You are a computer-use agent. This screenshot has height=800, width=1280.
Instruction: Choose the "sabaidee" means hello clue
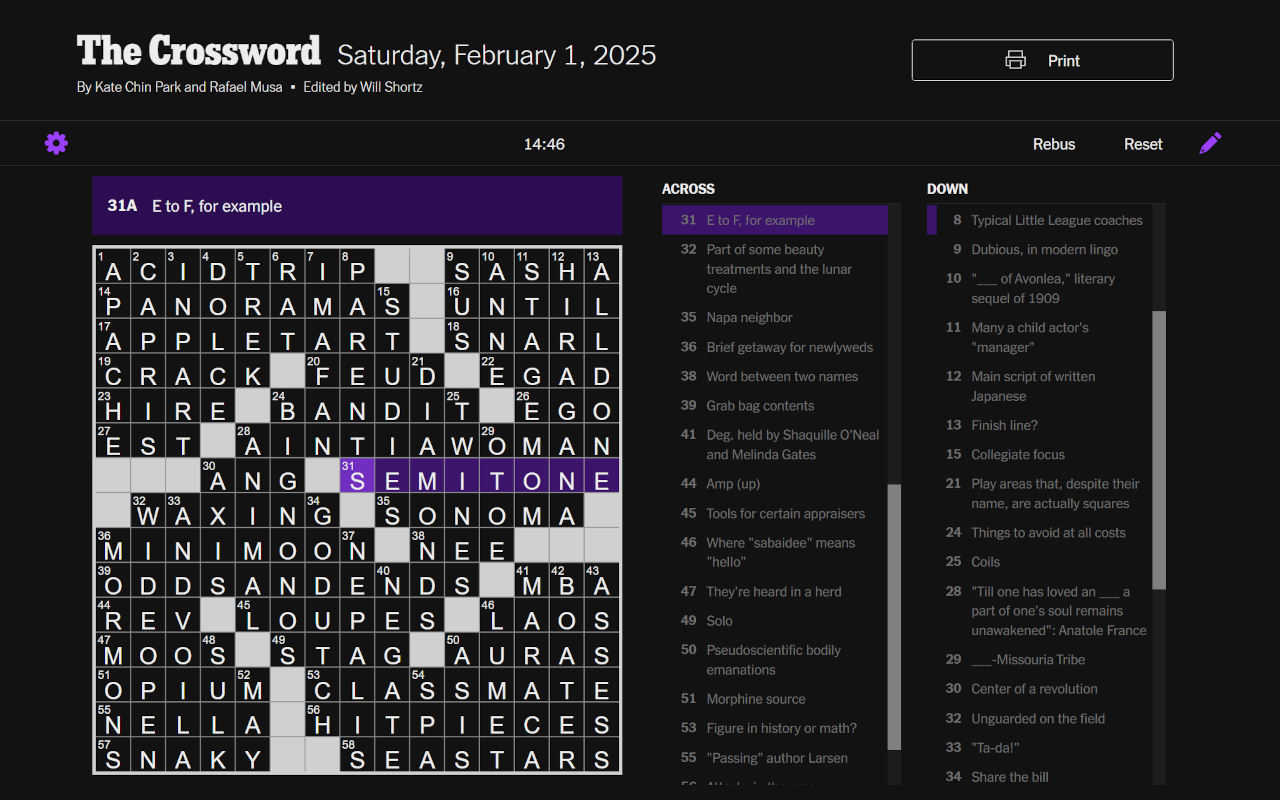(775, 553)
